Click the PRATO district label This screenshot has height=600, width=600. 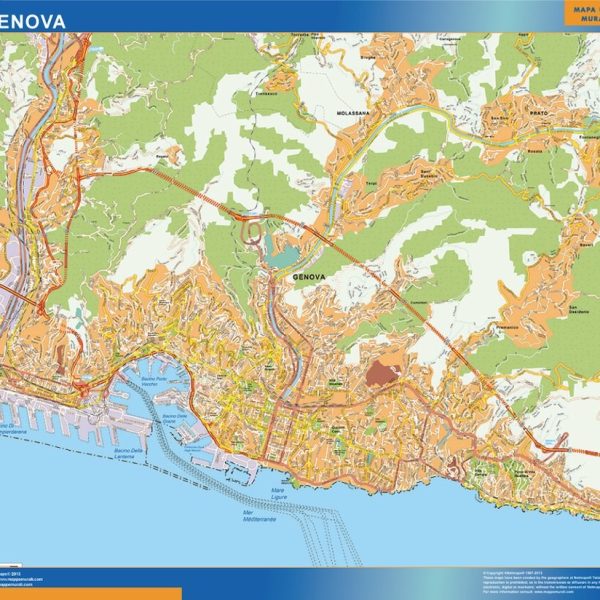(538, 113)
